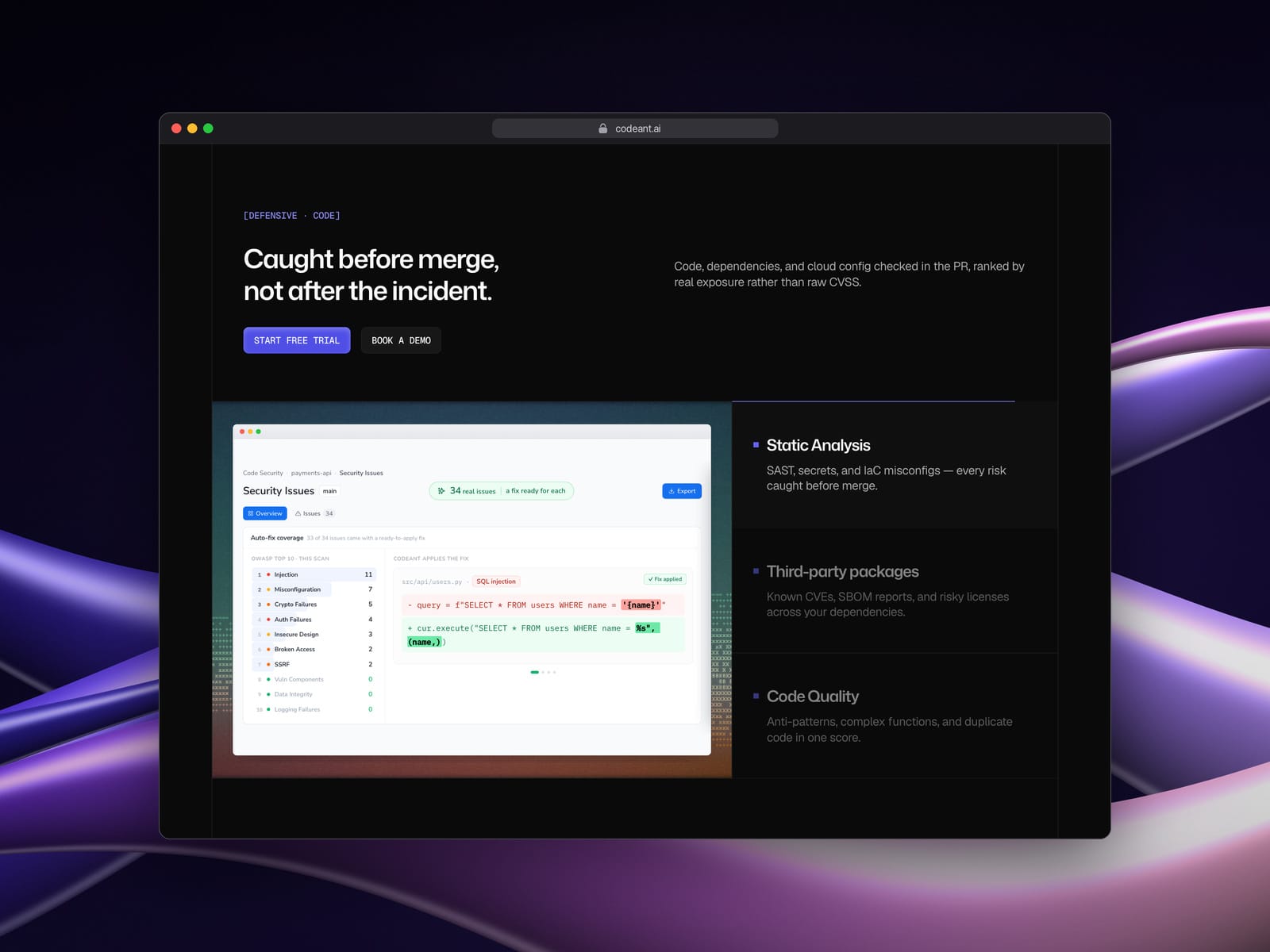This screenshot has height=952, width=1270.
Task: Click the Auto-fix coverage label
Action: pos(277,538)
